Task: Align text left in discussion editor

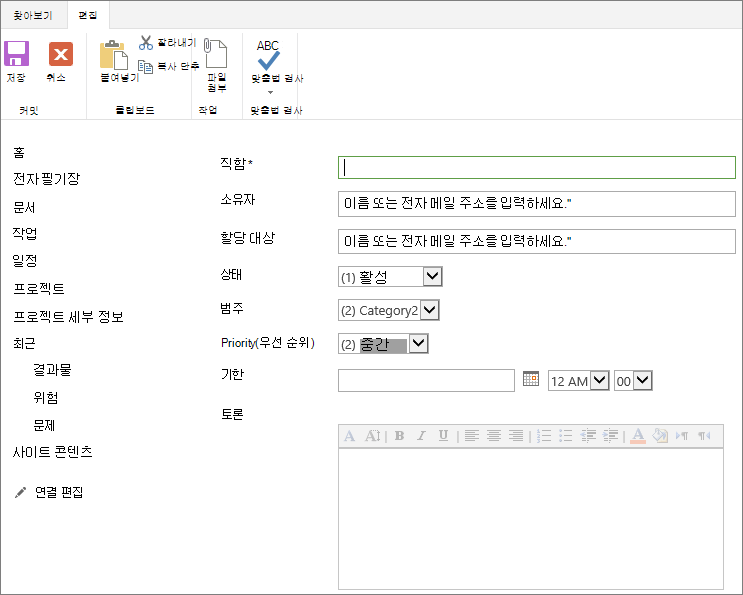Action: (x=471, y=436)
